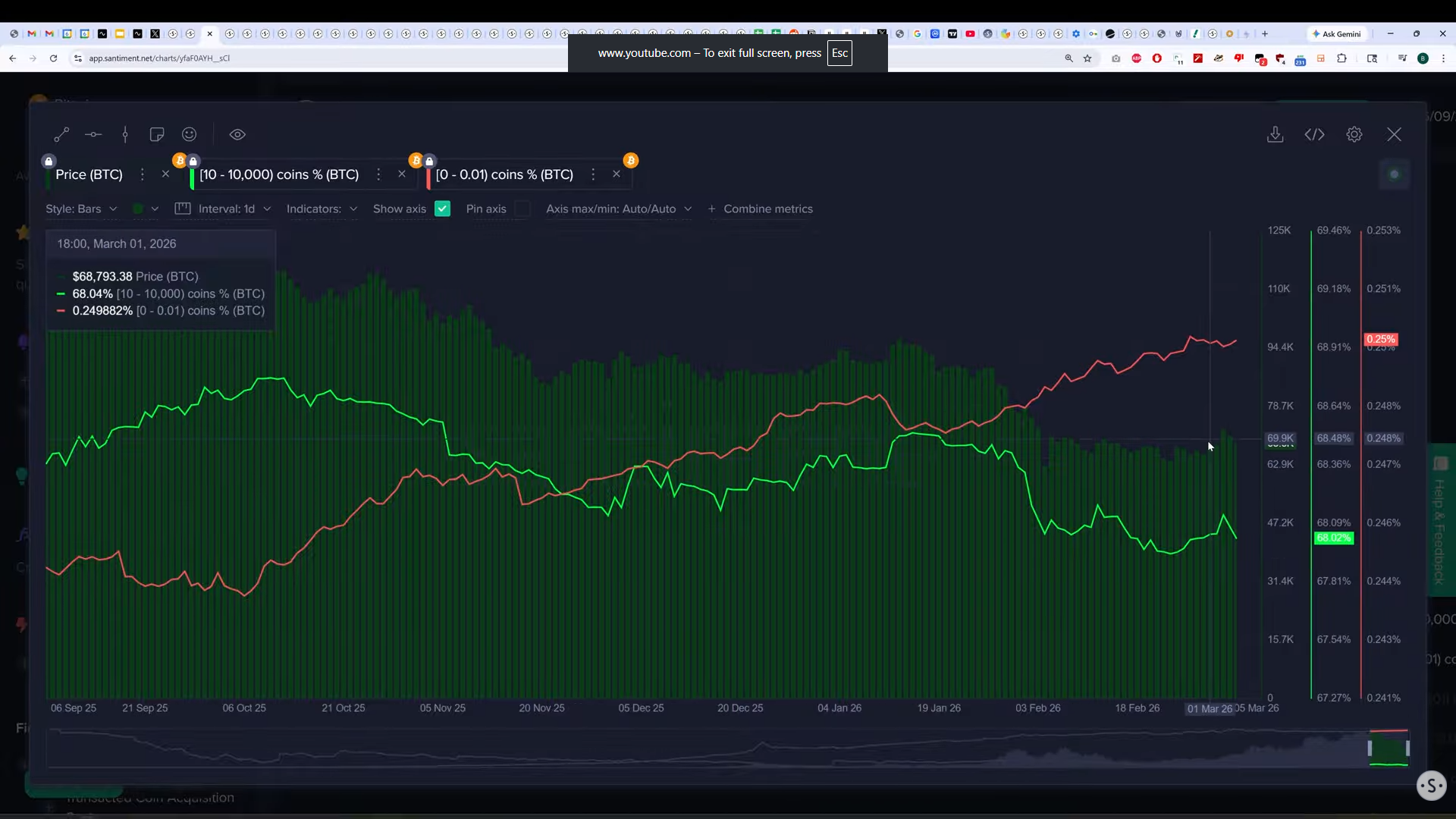
Task: Open the emoji annotation tool
Action: [189, 134]
